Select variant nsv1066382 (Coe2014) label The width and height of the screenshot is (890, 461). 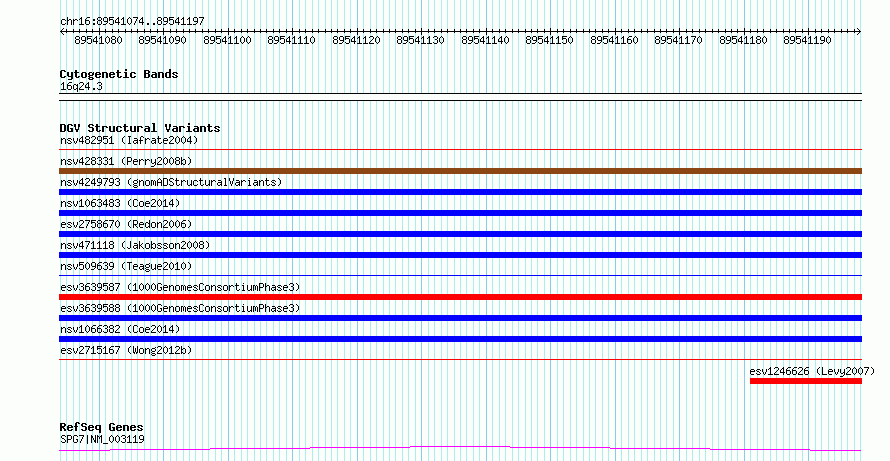pos(120,329)
